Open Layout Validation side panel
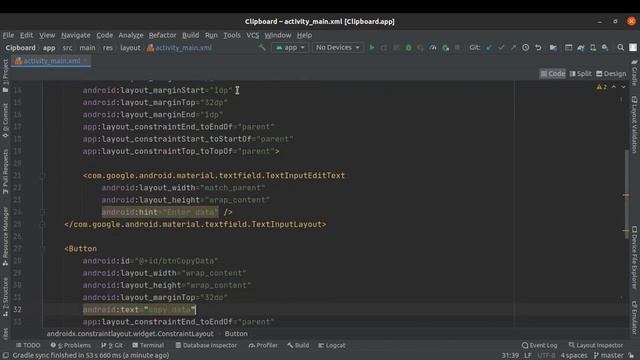This screenshot has width=640, height=360. (634, 125)
